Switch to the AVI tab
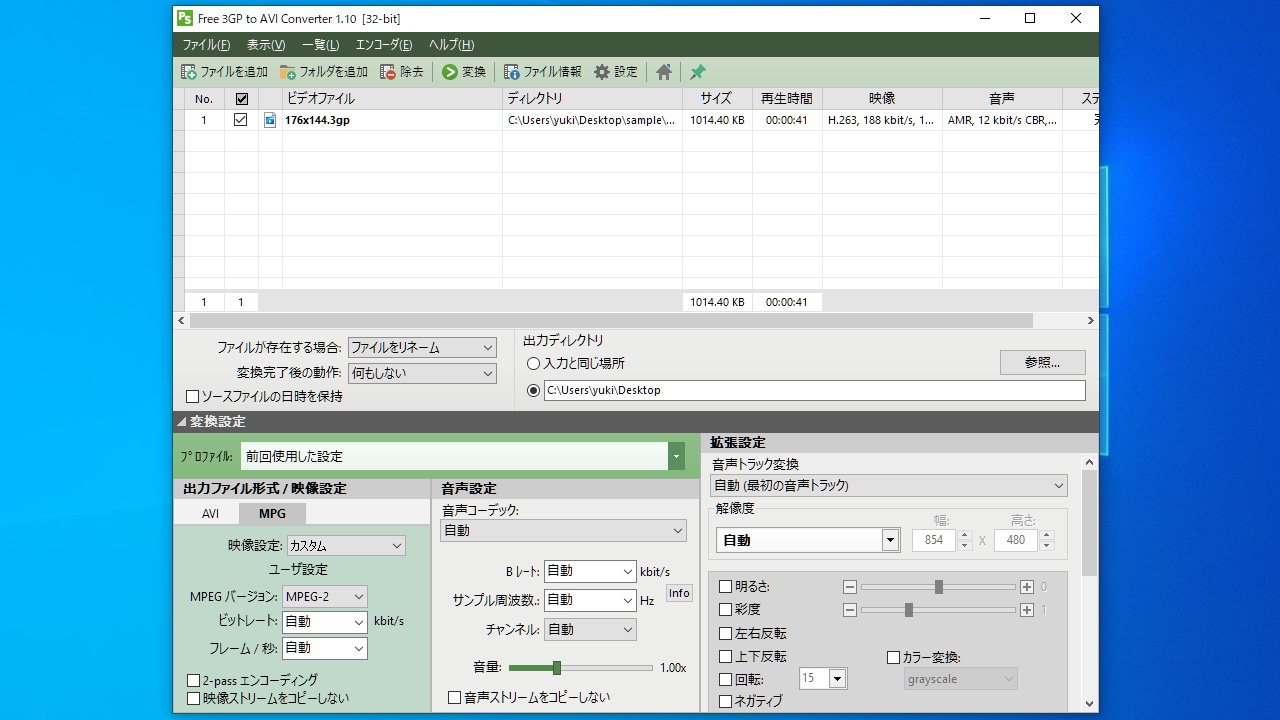 click(x=210, y=513)
